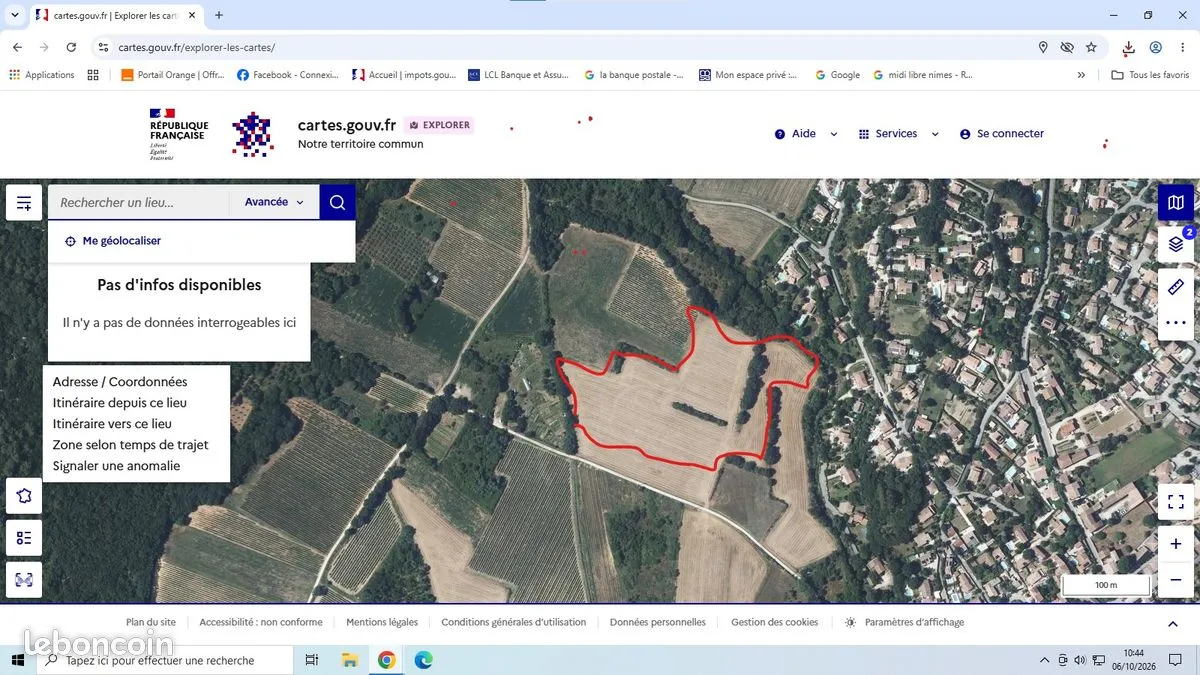Go back with the browser arrow

click(17, 47)
